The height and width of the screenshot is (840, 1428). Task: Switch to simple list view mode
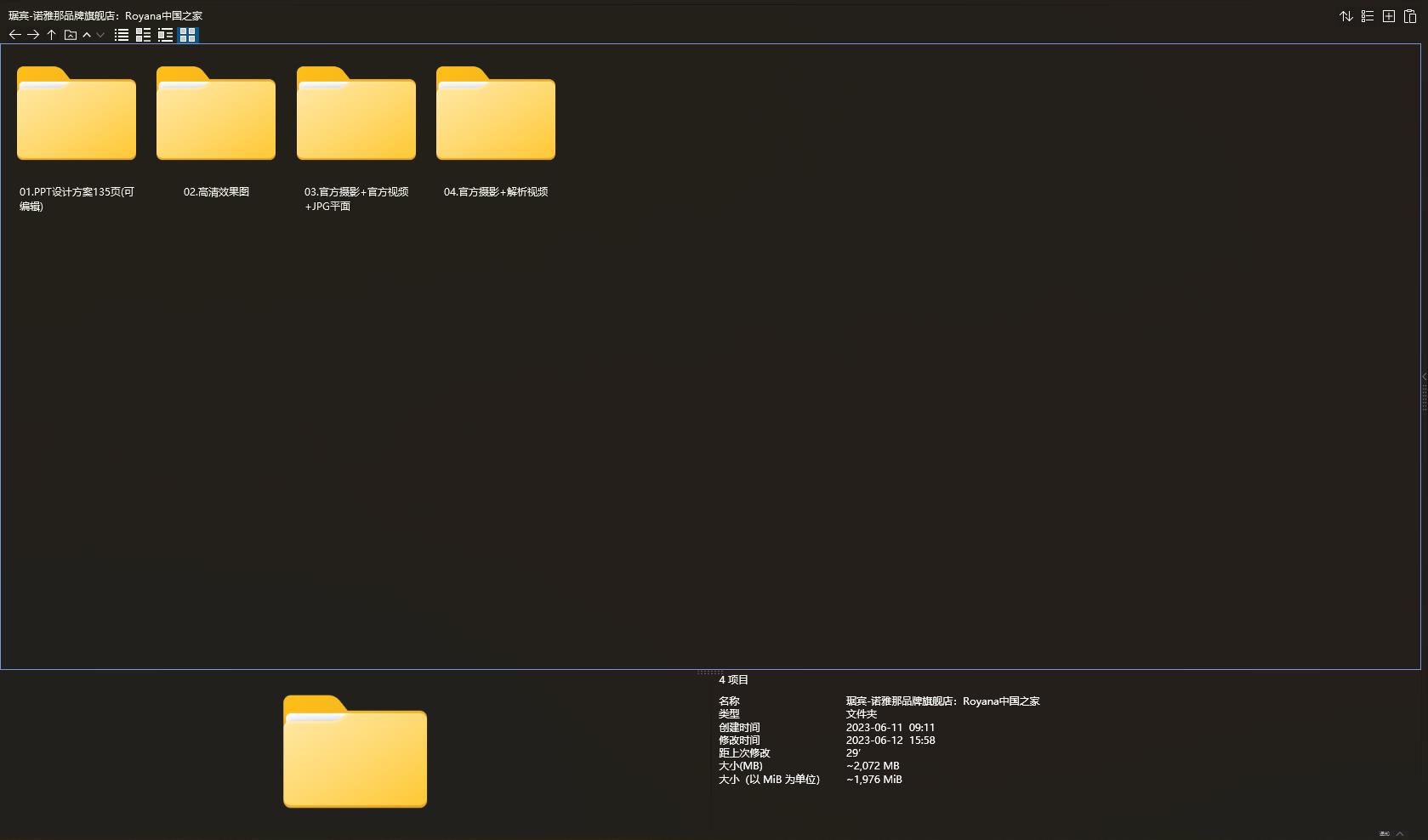tap(122, 35)
